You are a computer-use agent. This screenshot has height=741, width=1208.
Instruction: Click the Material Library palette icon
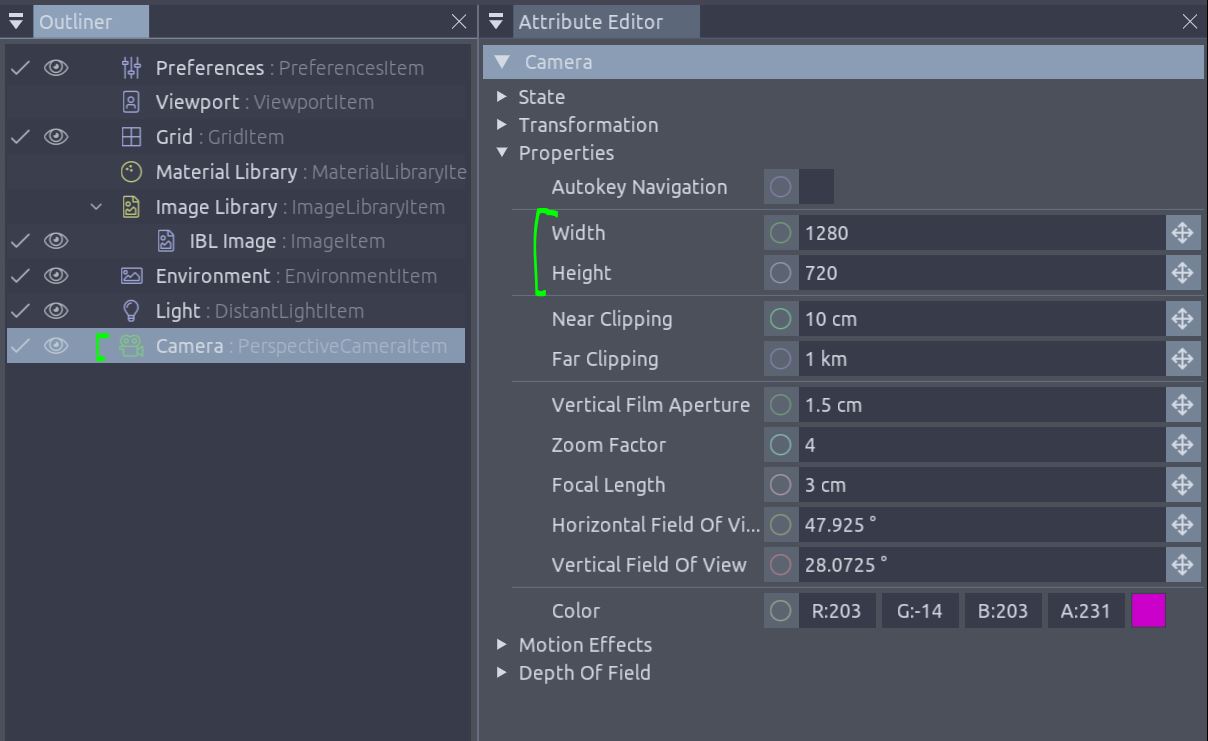[x=131, y=172]
